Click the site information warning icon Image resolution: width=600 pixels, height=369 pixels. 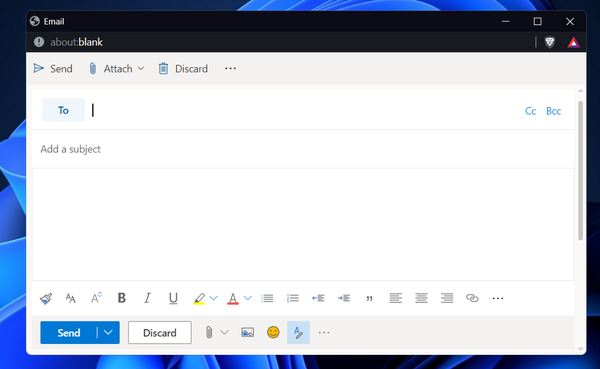tap(39, 42)
